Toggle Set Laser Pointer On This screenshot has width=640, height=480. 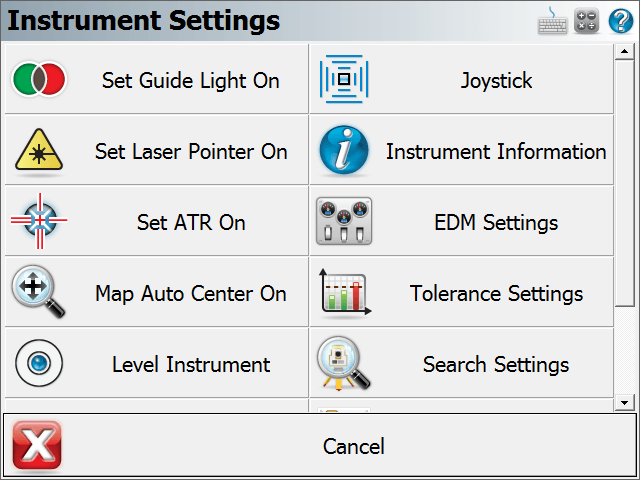157,150
